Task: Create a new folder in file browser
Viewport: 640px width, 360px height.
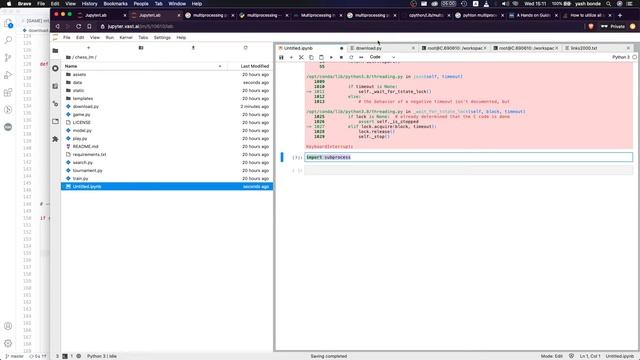Action: click(141, 48)
